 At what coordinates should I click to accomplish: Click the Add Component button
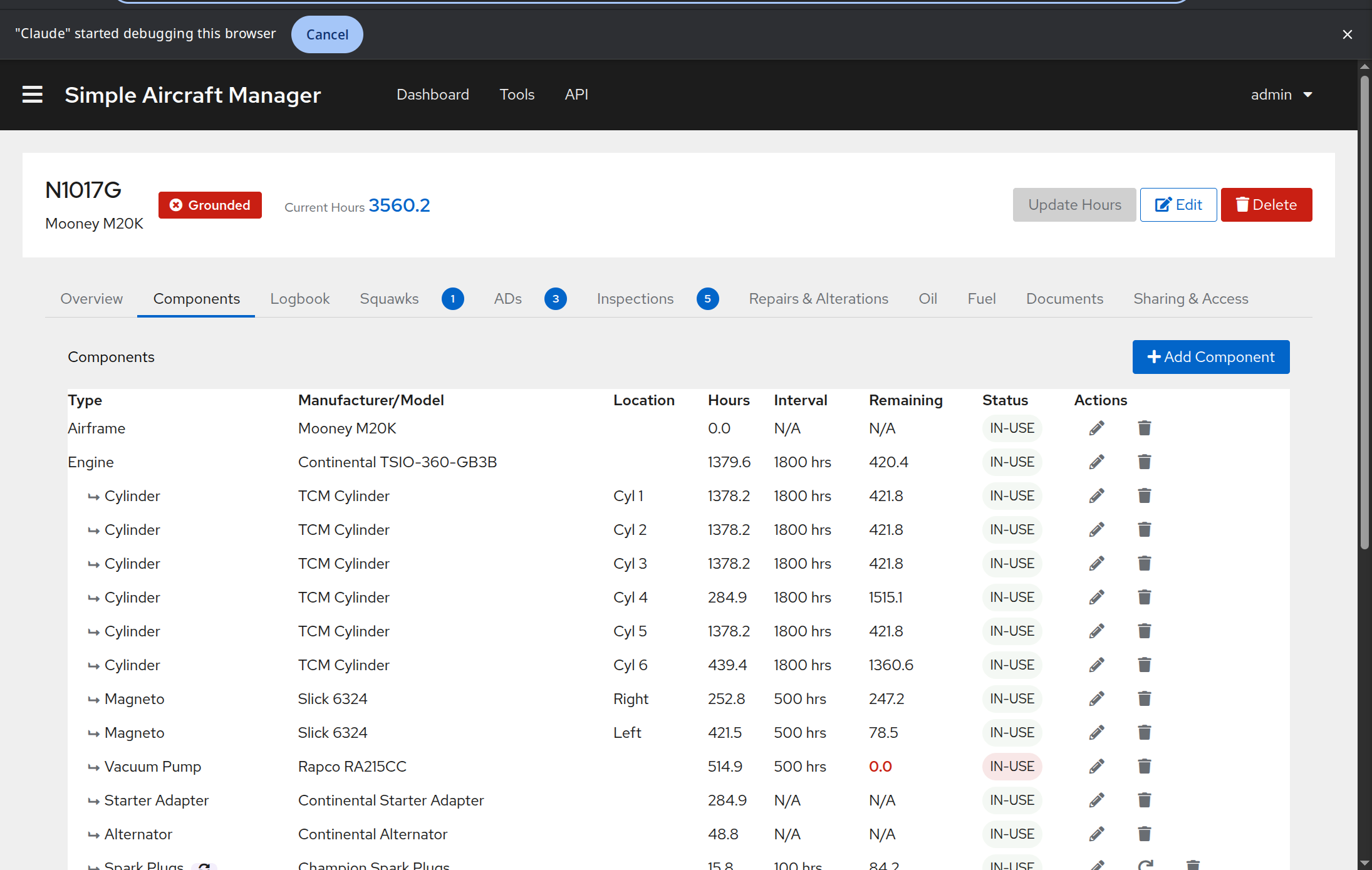point(1210,357)
